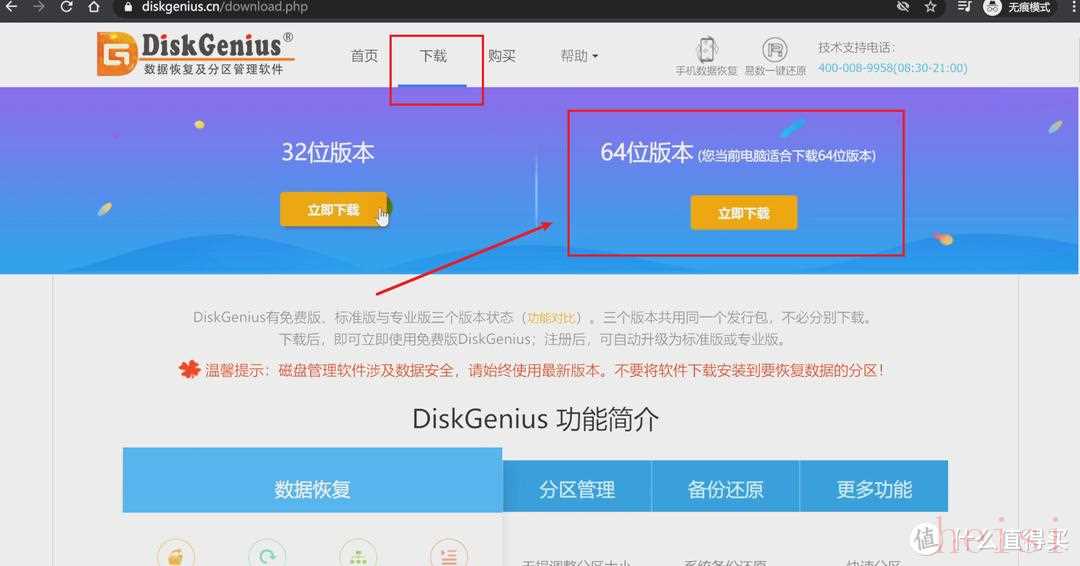
Task: Open the mobile data recovery phone icon
Action: click(x=706, y=50)
